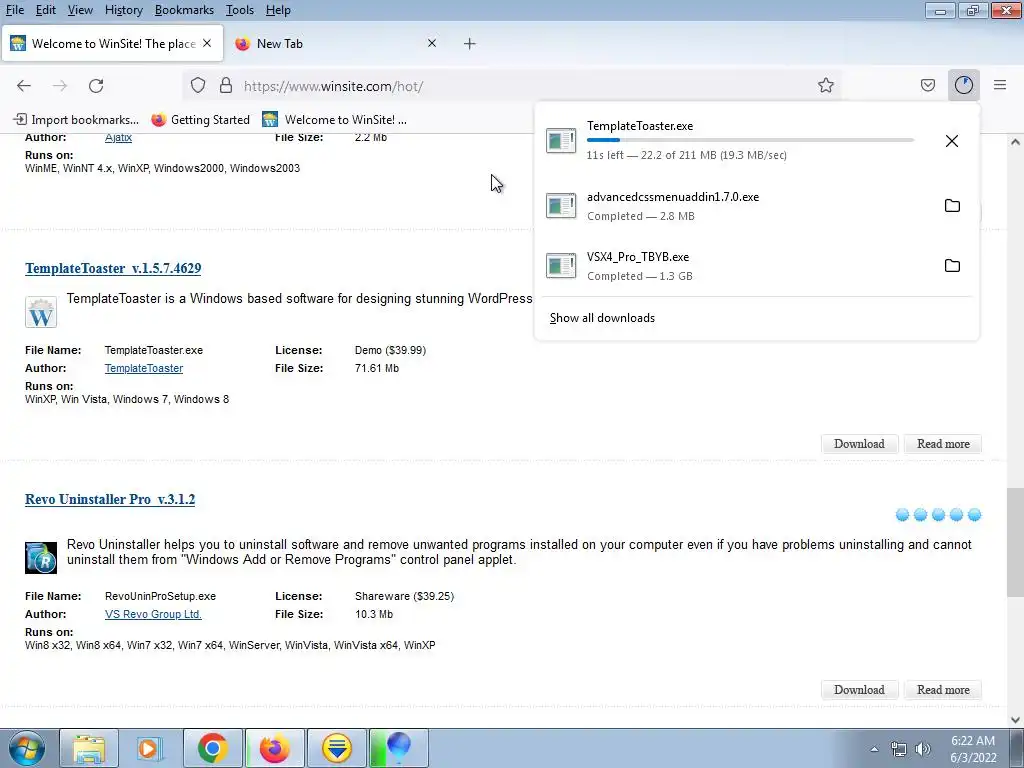Launch Windows Media Player from taskbar
The height and width of the screenshot is (768, 1024).
[x=150, y=748]
